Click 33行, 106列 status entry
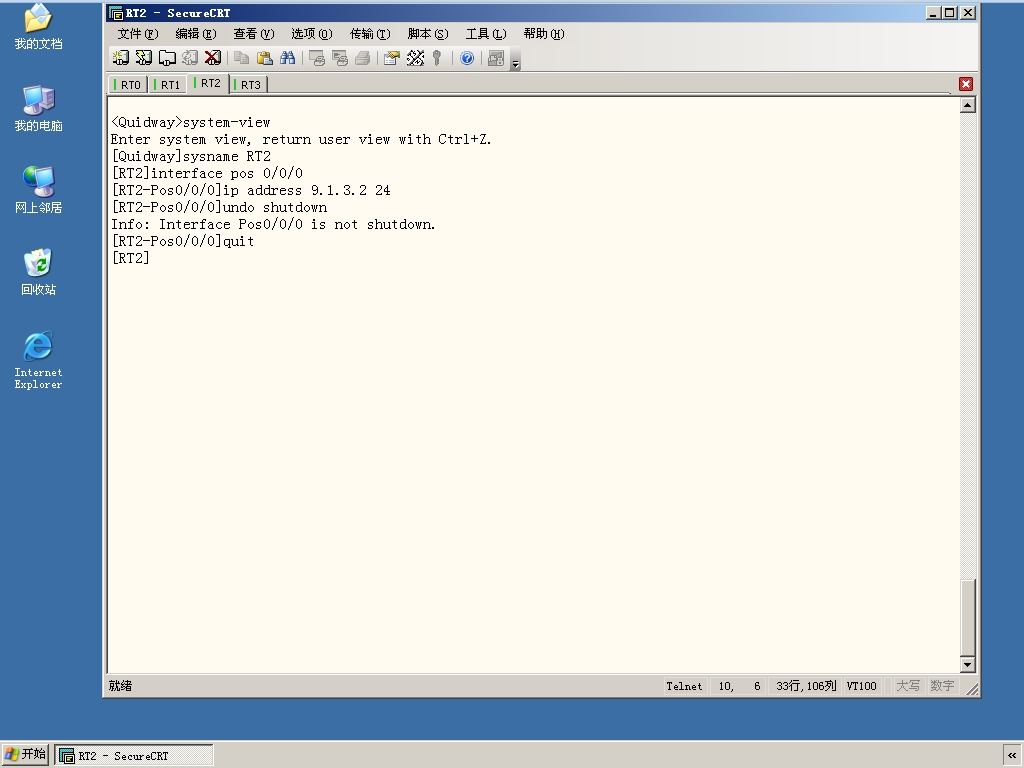The width and height of the screenshot is (1024, 768). [x=806, y=686]
